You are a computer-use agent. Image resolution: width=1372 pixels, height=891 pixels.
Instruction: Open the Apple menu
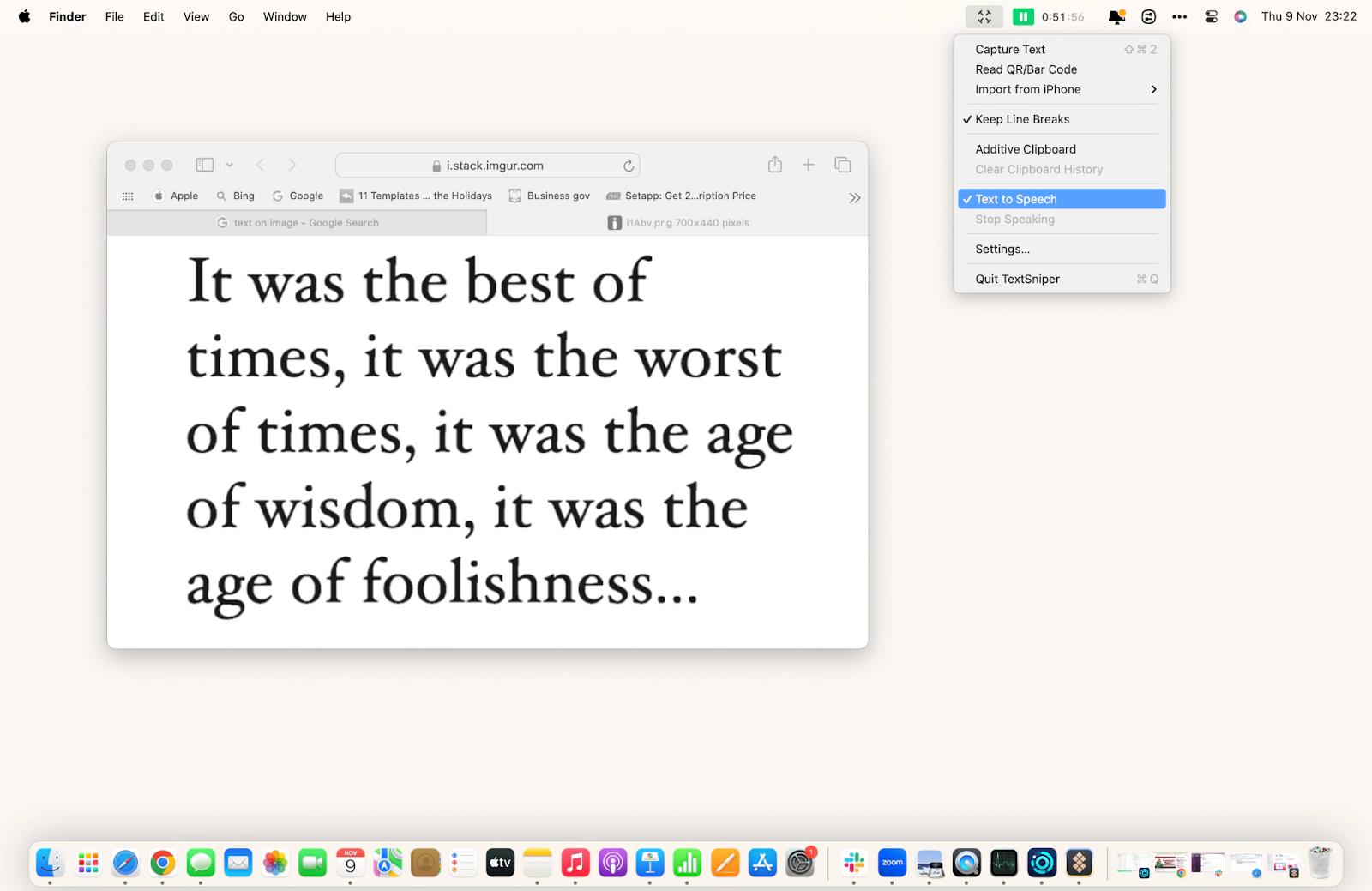tap(24, 16)
